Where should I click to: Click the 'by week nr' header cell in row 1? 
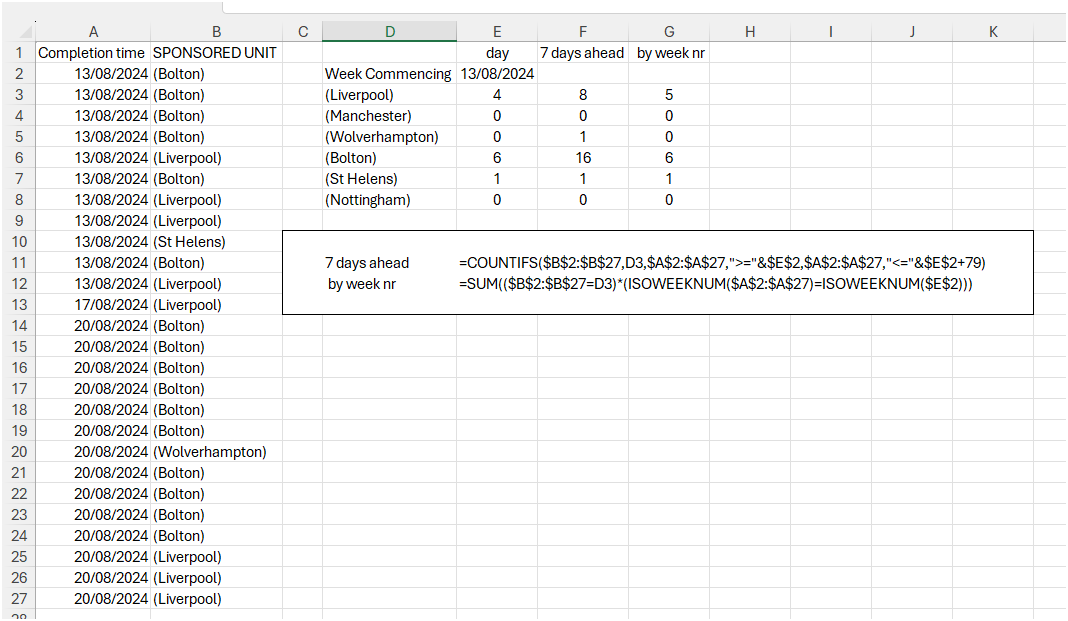click(x=669, y=52)
